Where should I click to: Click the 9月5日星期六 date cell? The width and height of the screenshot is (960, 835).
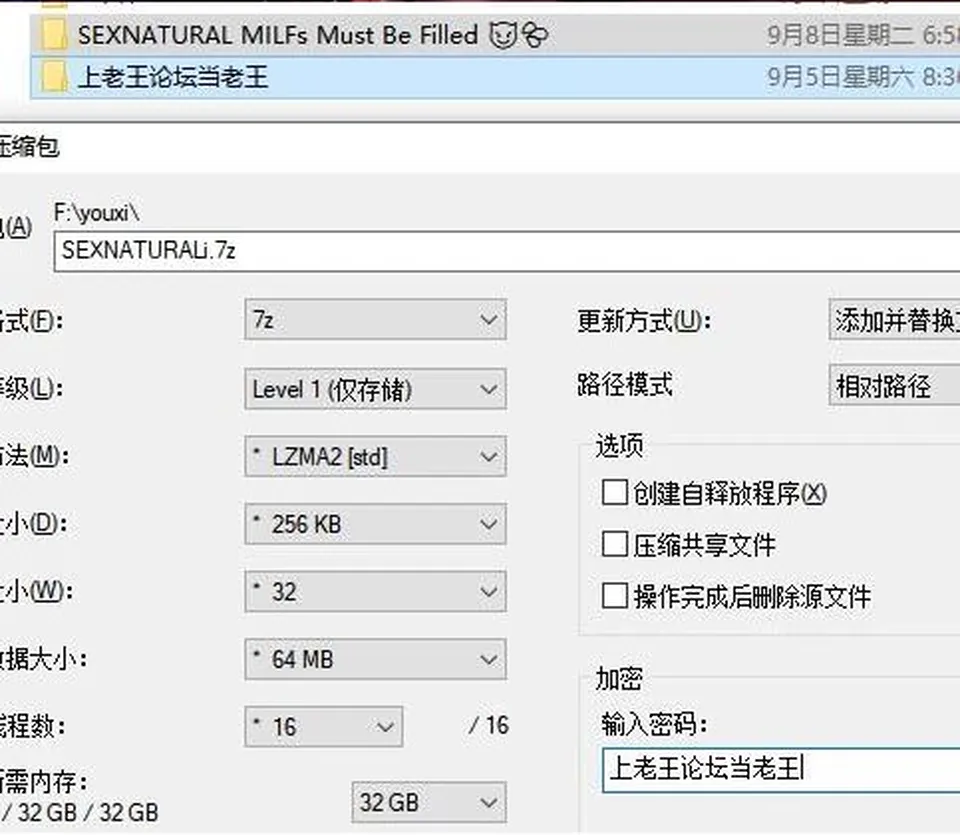(863, 78)
